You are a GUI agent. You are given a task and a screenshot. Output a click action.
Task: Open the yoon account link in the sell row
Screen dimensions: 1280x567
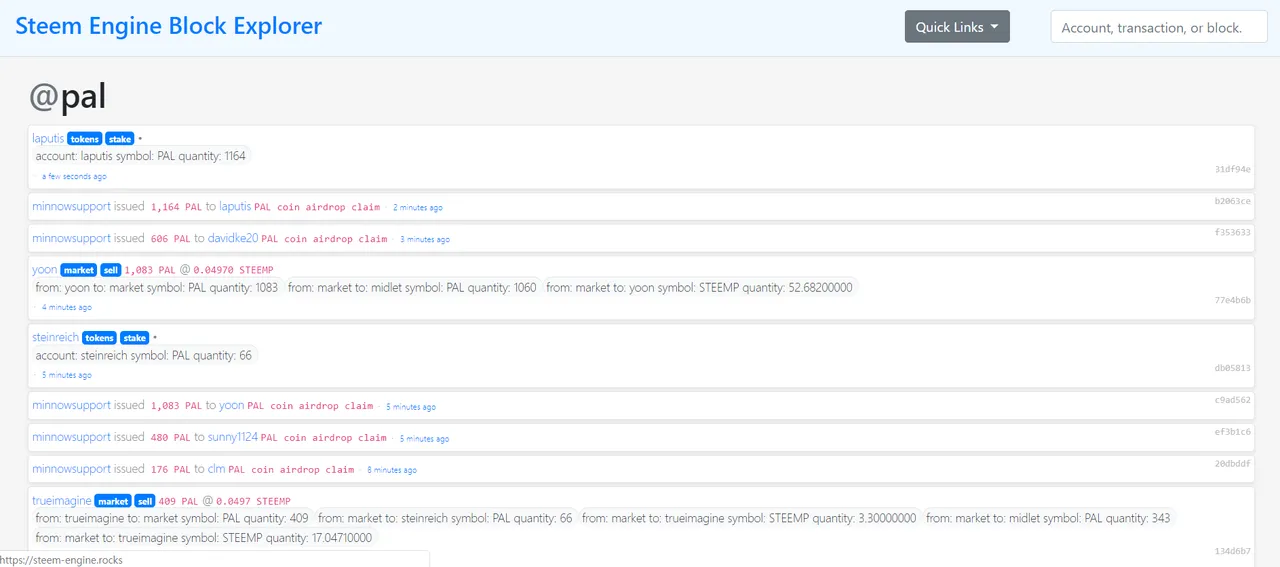(x=44, y=270)
